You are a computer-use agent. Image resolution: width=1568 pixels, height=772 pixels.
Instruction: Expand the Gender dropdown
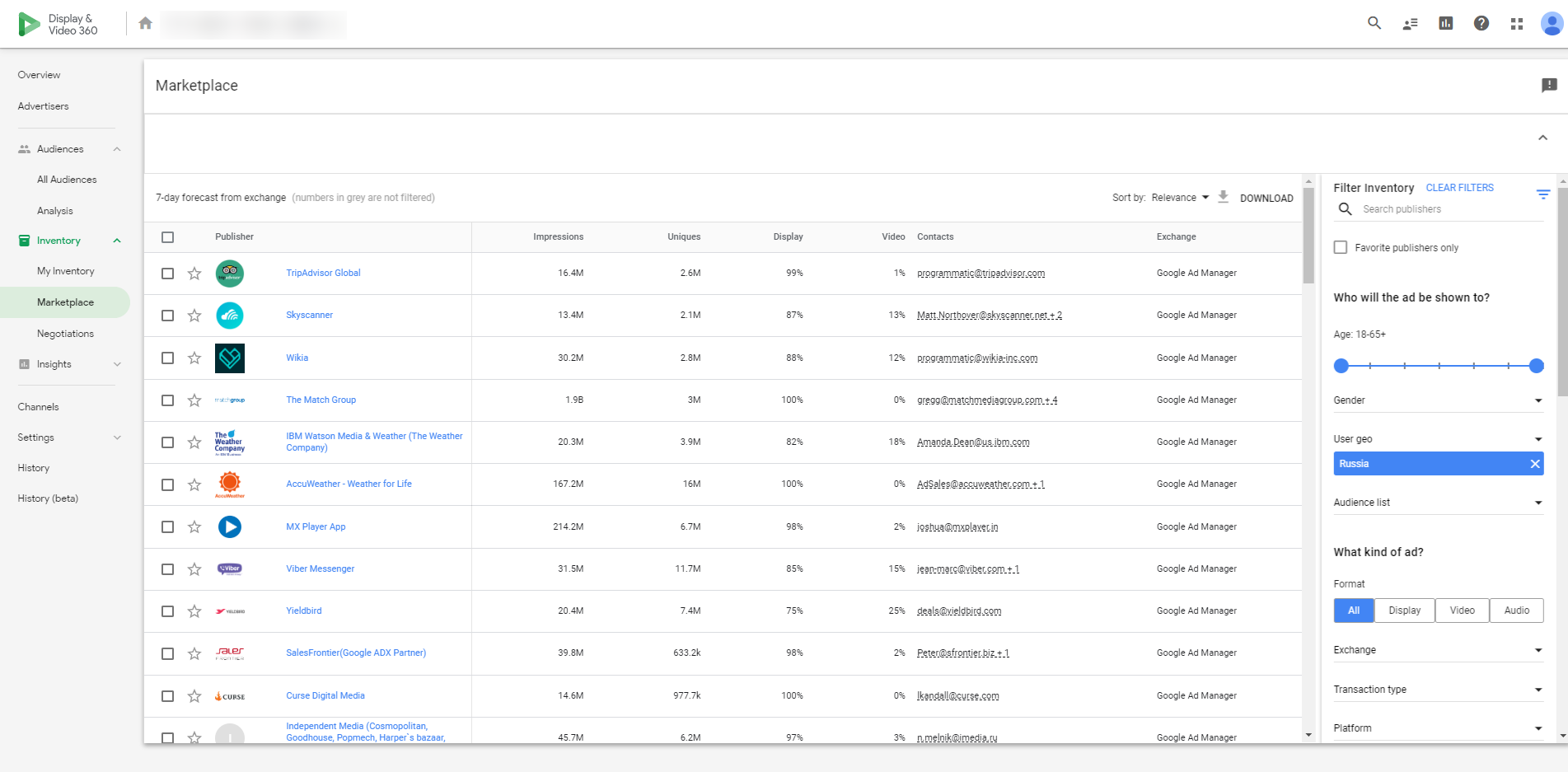click(x=1437, y=400)
